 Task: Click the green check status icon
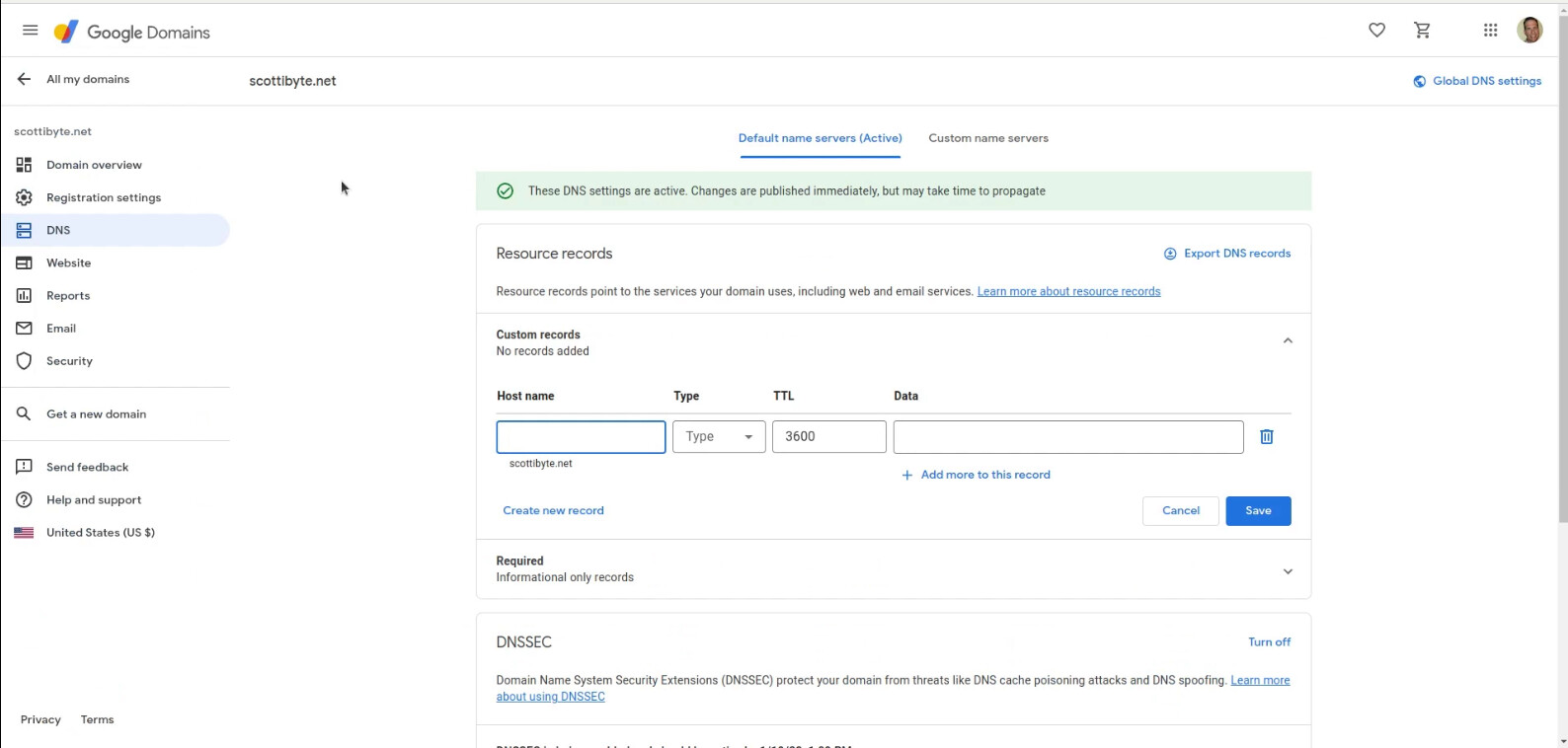tap(505, 190)
